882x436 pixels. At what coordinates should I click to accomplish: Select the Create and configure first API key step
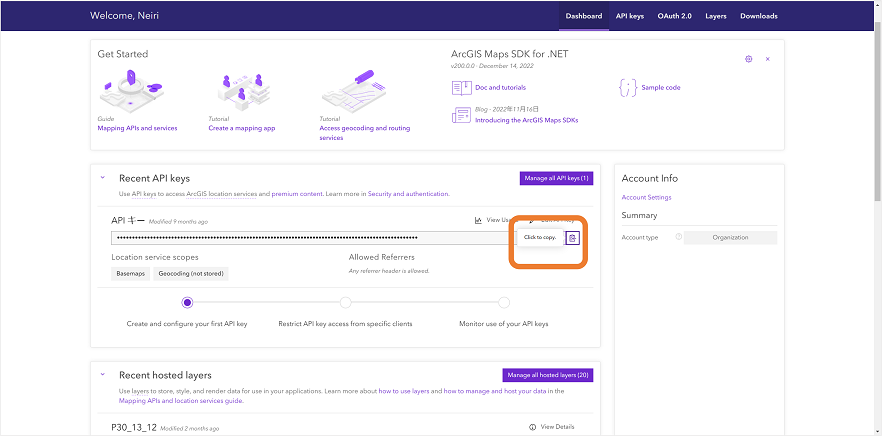coord(187,303)
